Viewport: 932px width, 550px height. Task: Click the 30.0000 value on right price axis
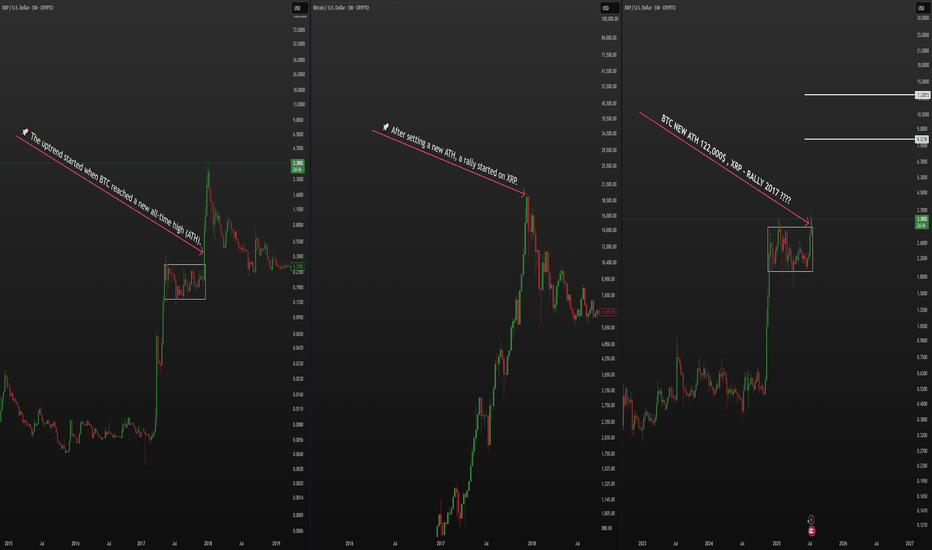pyautogui.click(x=922, y=18)
